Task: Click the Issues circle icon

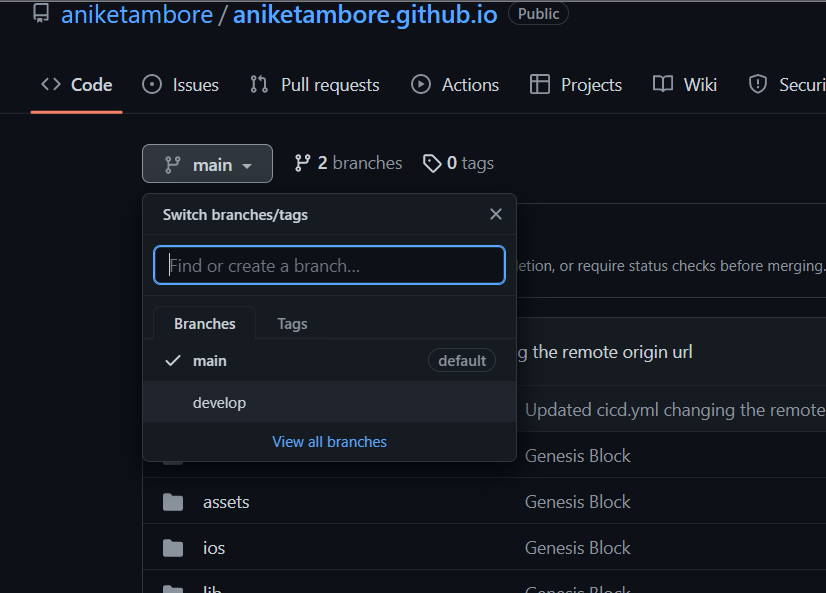Action: point(152,85)
